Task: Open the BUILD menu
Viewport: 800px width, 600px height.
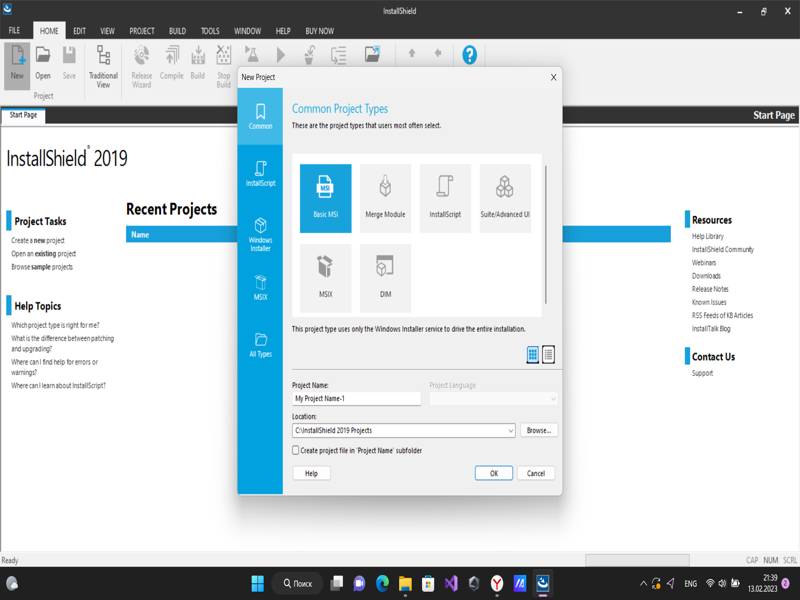Action: click(176, 31)
